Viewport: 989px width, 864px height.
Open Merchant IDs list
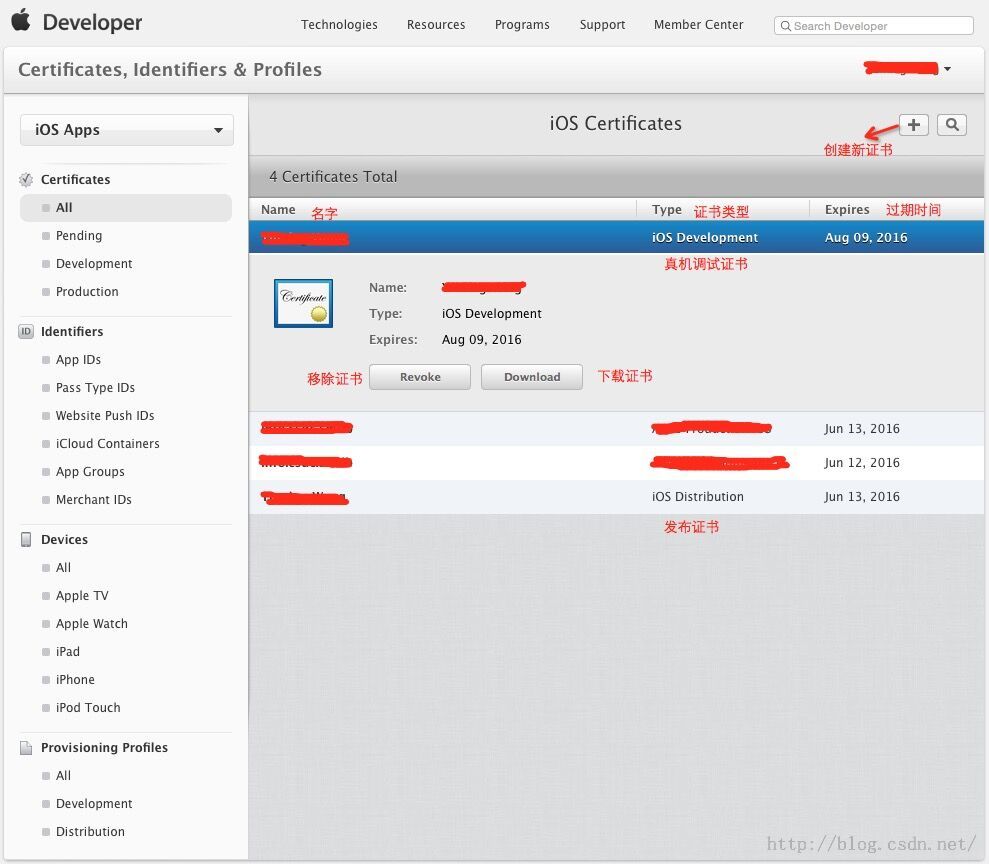[93, 499]
